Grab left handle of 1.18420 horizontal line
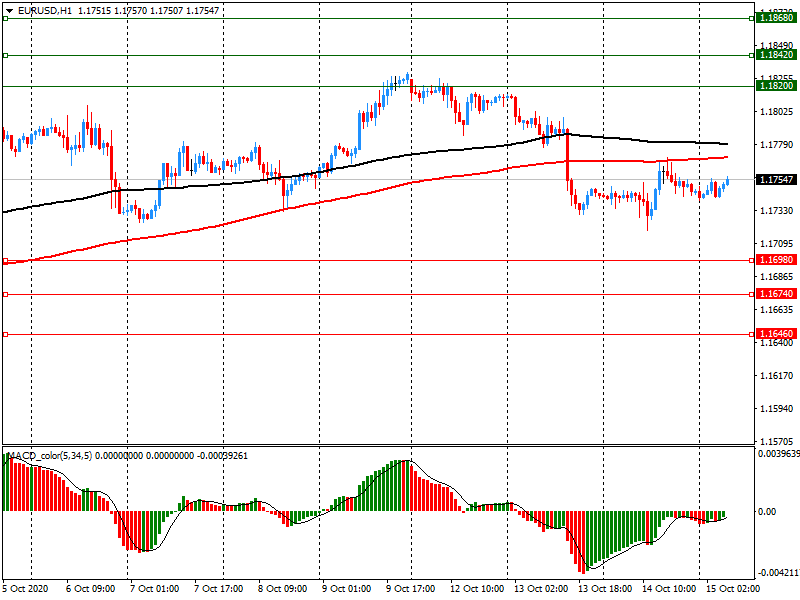Viewport: 800px width, 600px height. (x=6, y=55)
